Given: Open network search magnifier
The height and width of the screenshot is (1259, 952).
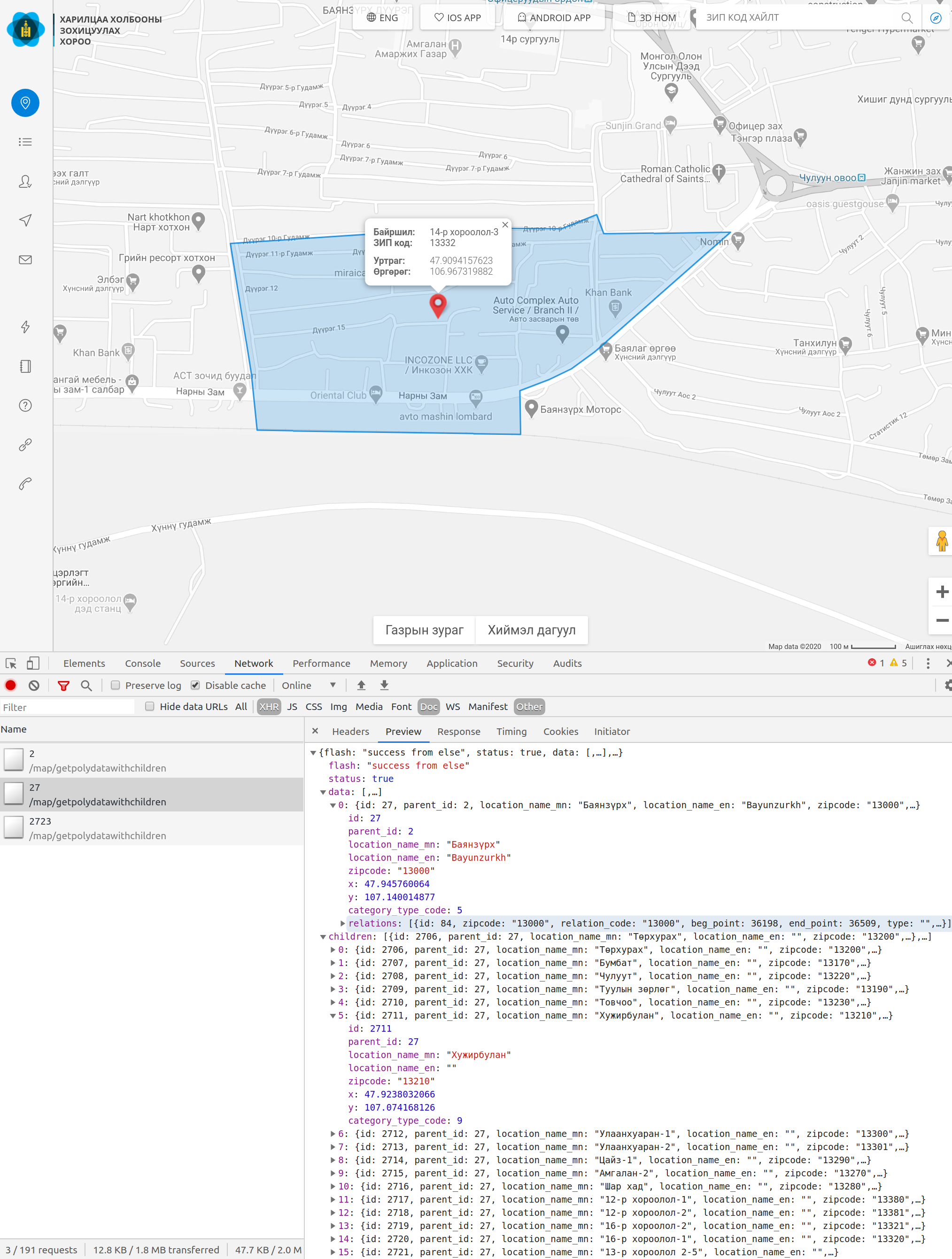Looking at the screenshot, I should point(86,685).
